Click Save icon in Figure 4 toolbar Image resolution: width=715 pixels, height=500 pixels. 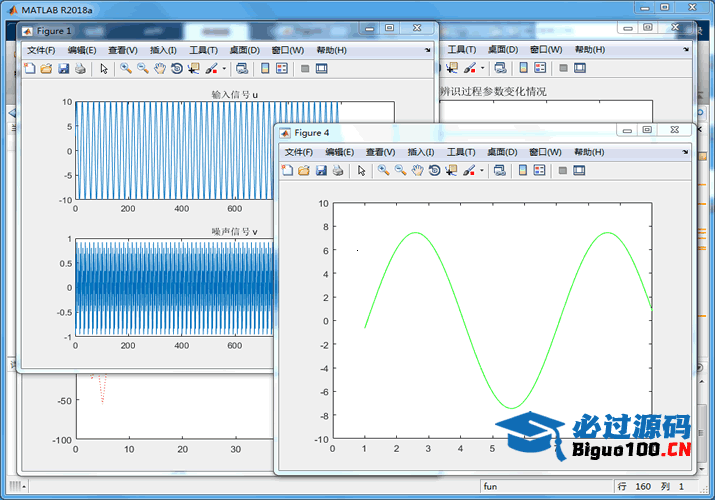click(321, 170)
